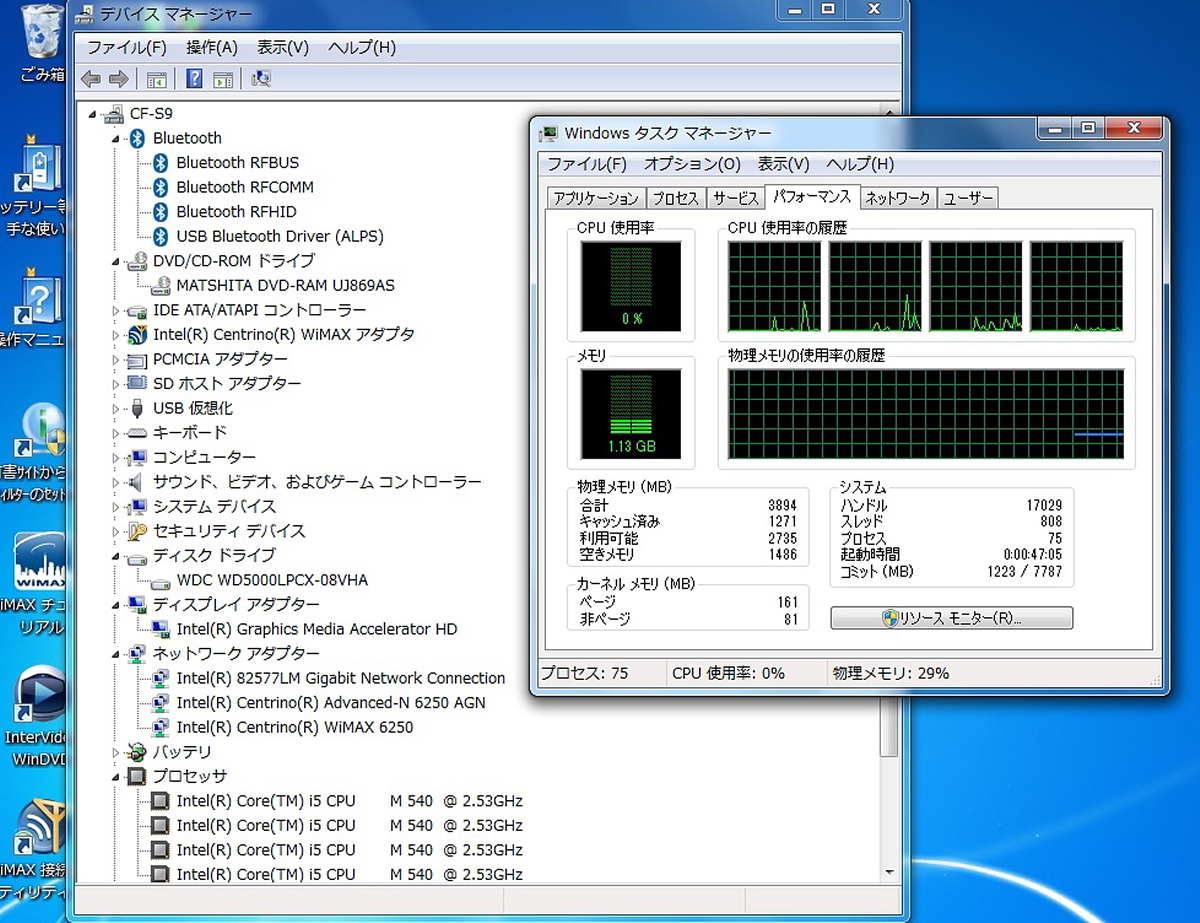
Task: Open ファイル(F) menu in Task Manager
Action: [587, 164]
